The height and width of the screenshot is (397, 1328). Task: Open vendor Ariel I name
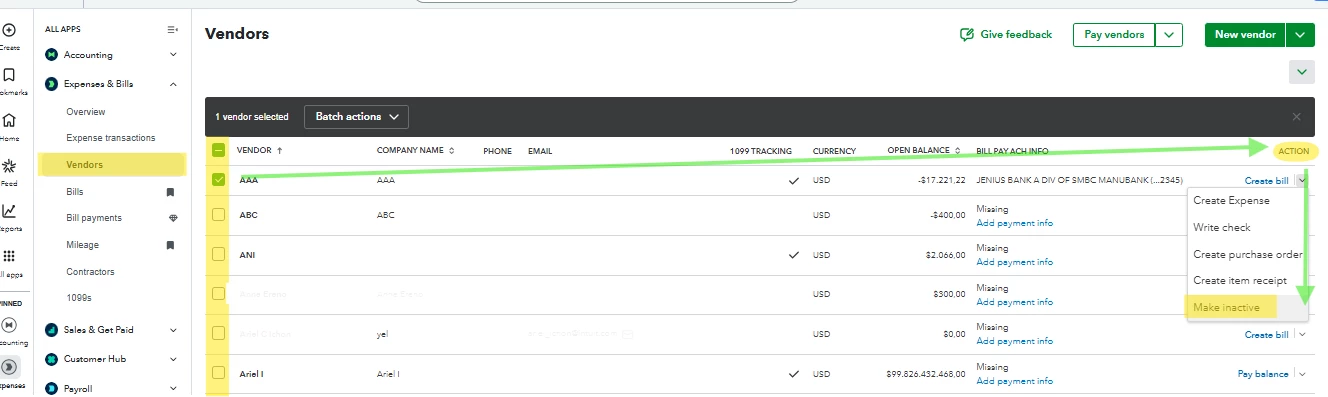point(251,374)
